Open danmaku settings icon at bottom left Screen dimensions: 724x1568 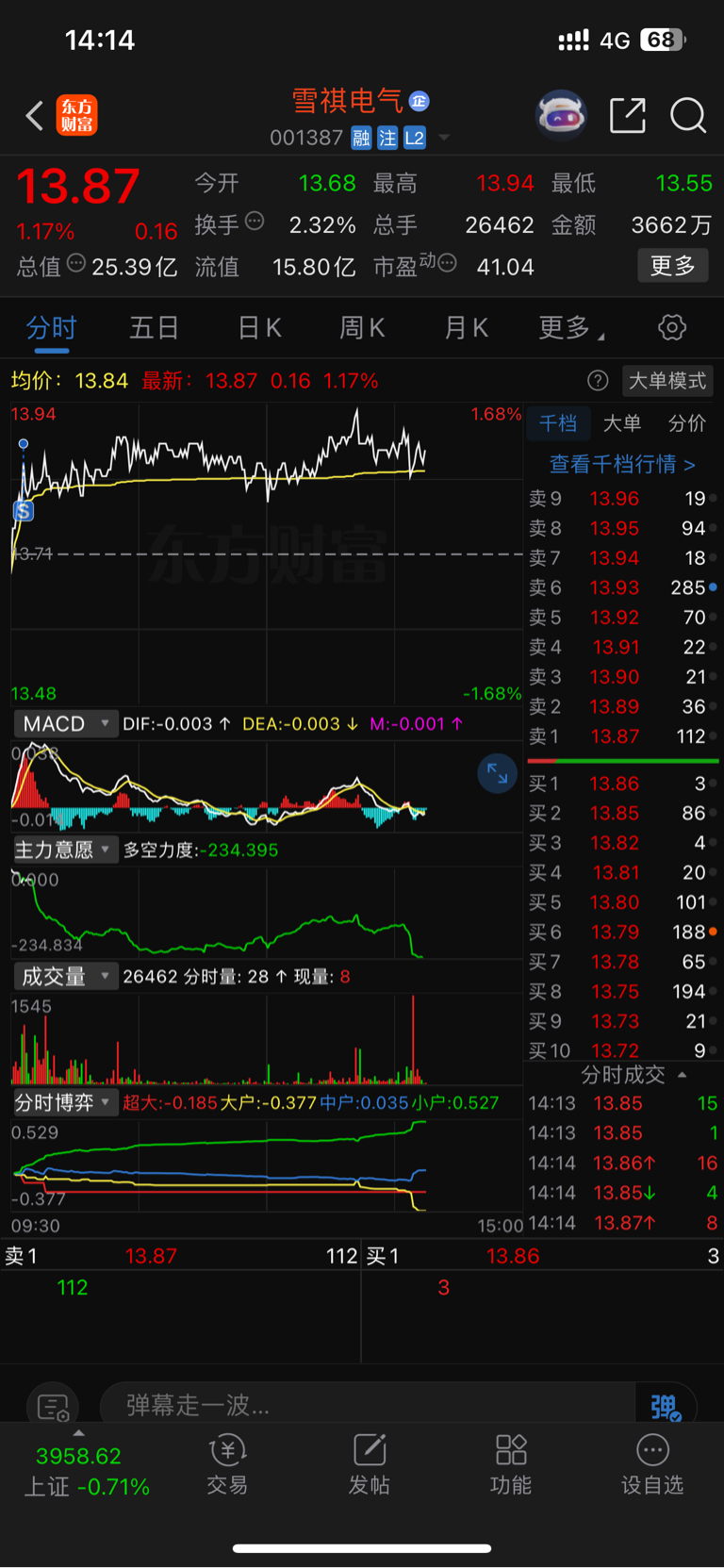tap(53, 1408)
